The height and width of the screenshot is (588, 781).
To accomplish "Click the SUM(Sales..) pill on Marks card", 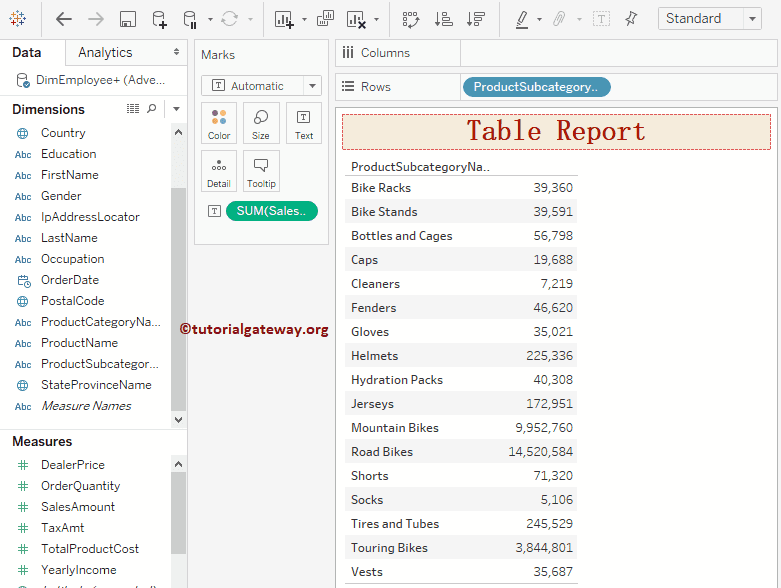I will pyautogui.click(x=272, y=210).
